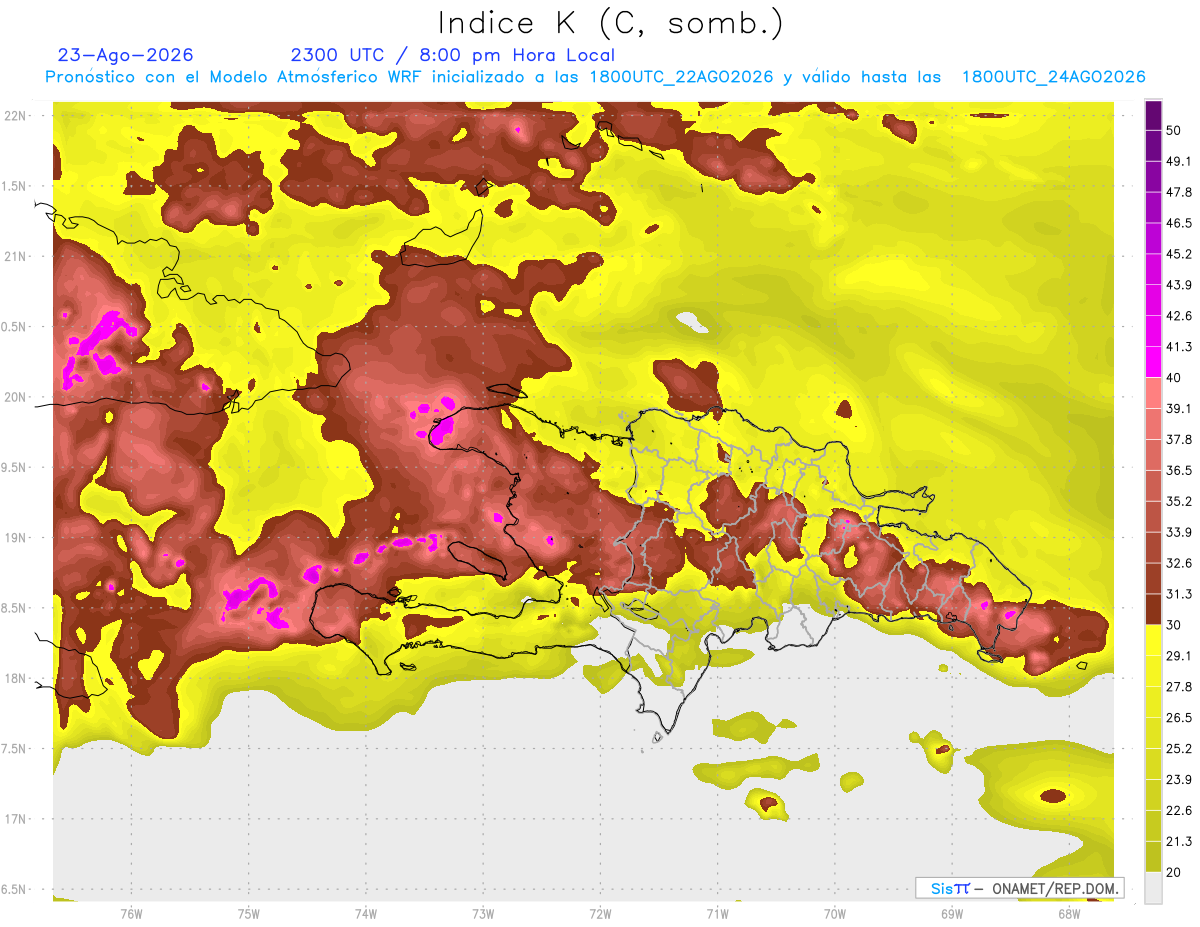The image size is (1200, 927).
Task: Click the dark purple colorbar swatch above 50
Action: [1153, 115]
